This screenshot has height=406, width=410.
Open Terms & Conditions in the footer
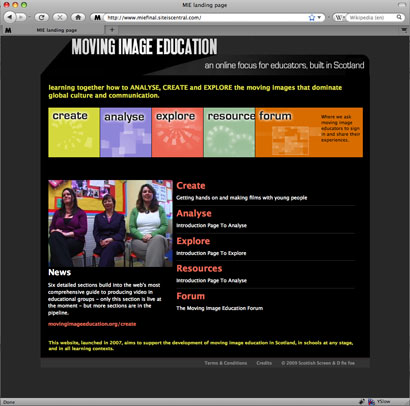226,363
